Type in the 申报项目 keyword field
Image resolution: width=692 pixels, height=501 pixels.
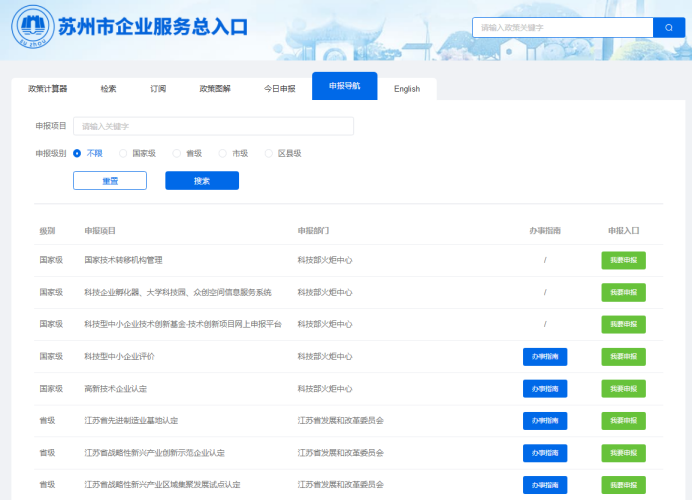[x=213, y=126]
